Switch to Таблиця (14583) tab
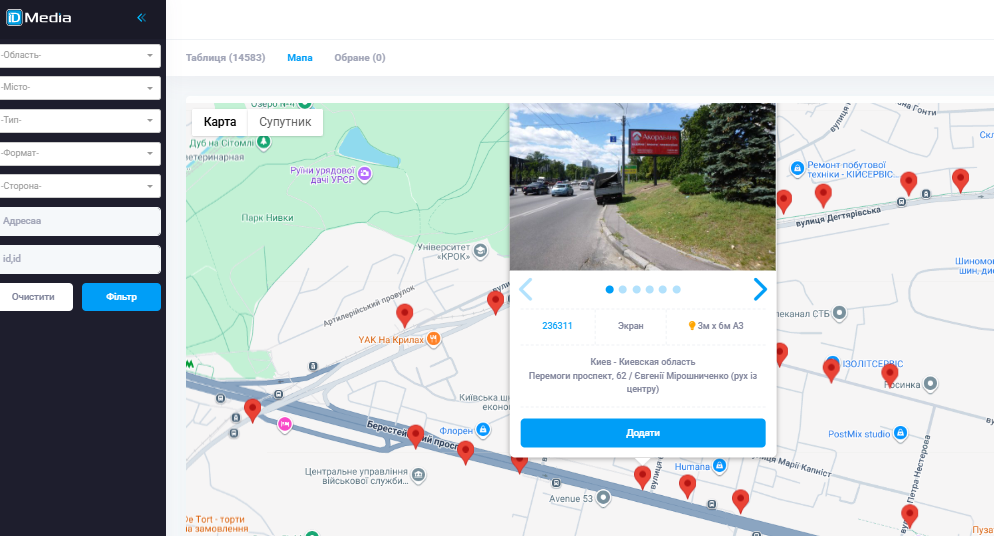 [226, 58]
